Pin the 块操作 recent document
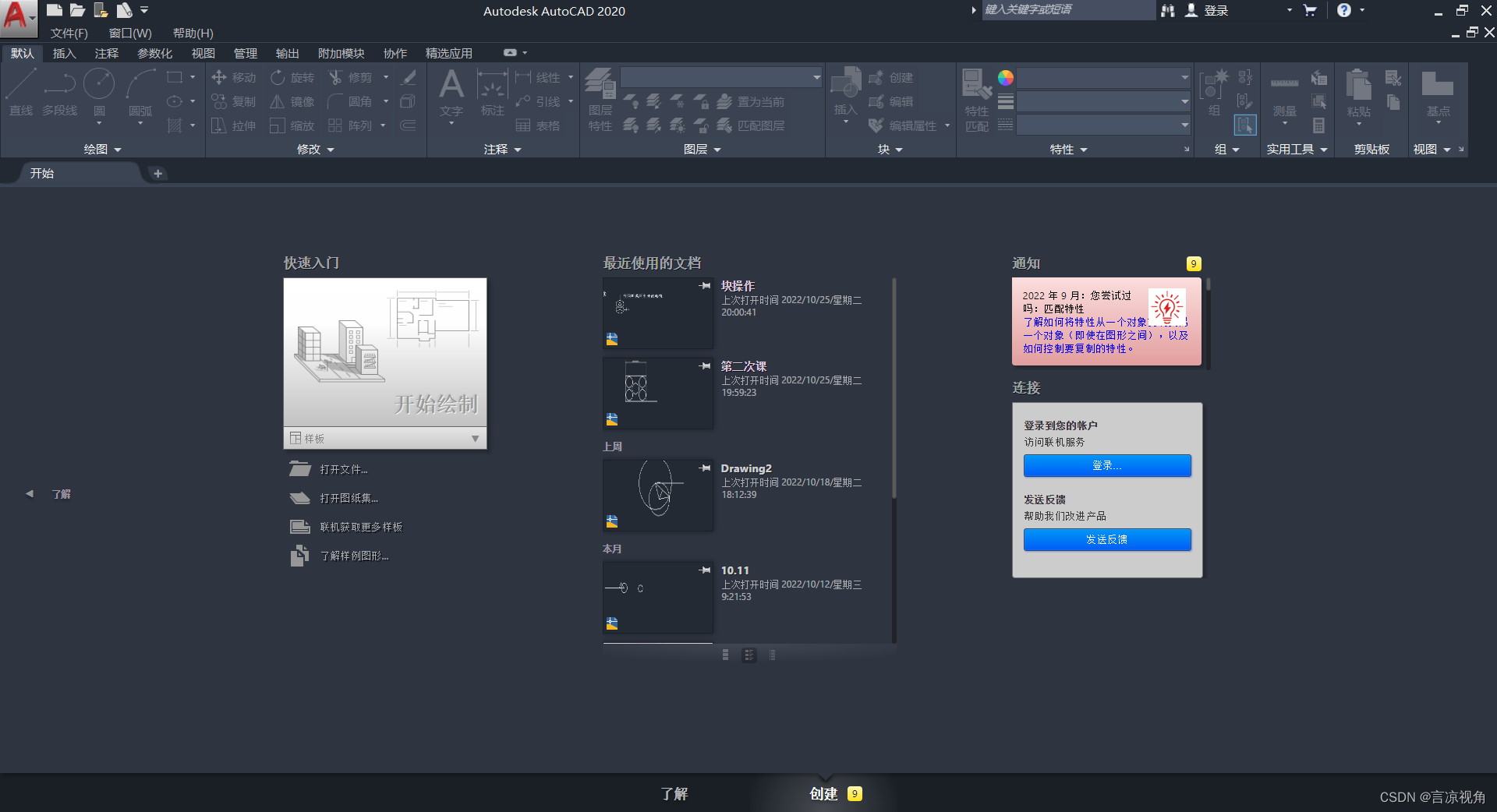The height and width of the screenshot is (812, 1497). [705, 286]
